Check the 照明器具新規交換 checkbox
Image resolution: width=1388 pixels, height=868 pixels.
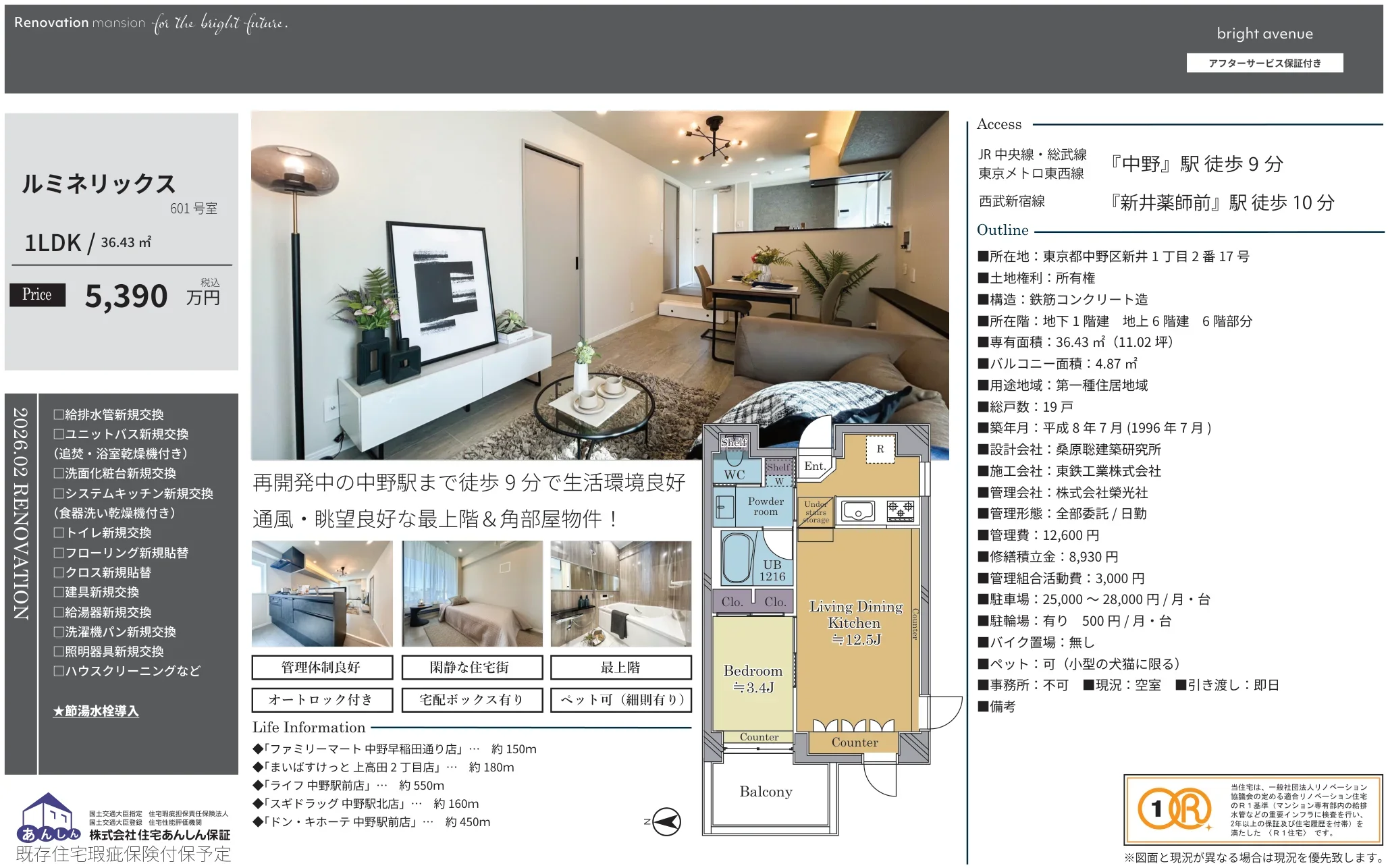click(59, 651)
